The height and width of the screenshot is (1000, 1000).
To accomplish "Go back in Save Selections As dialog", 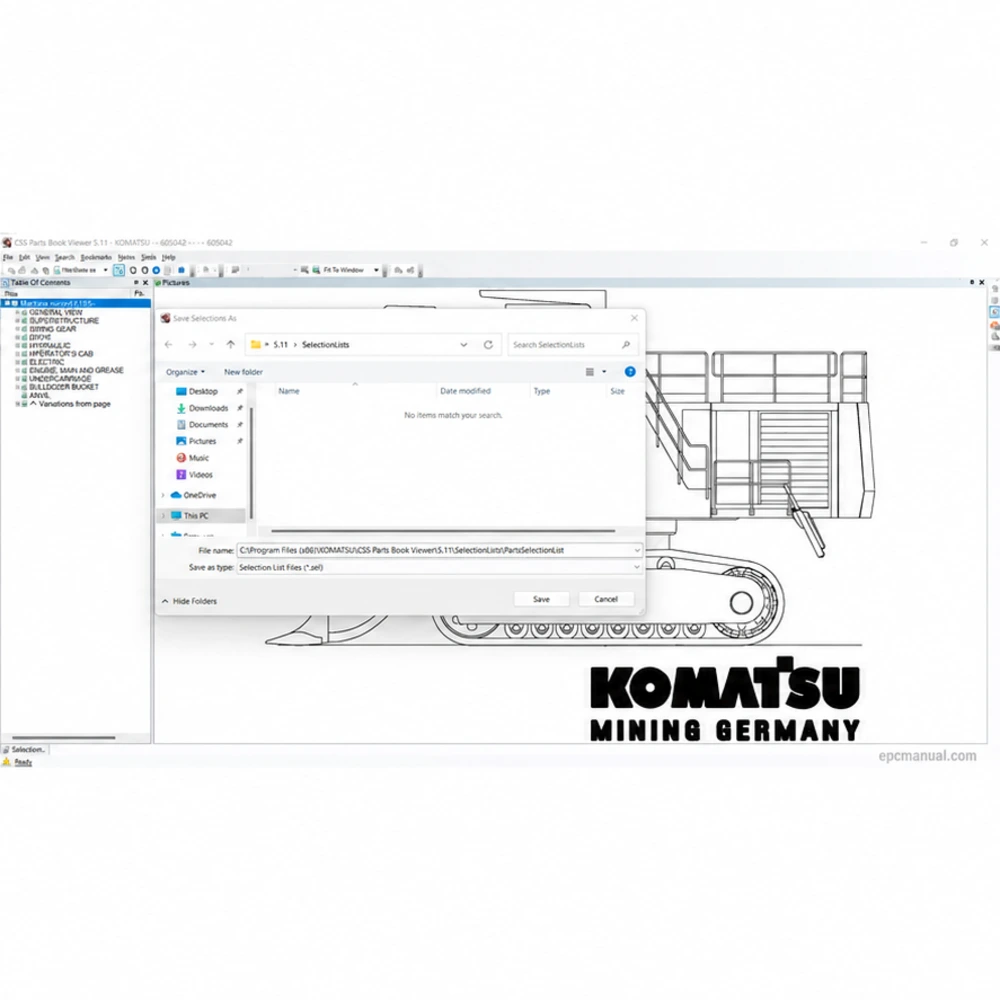I will pos(169,344).
